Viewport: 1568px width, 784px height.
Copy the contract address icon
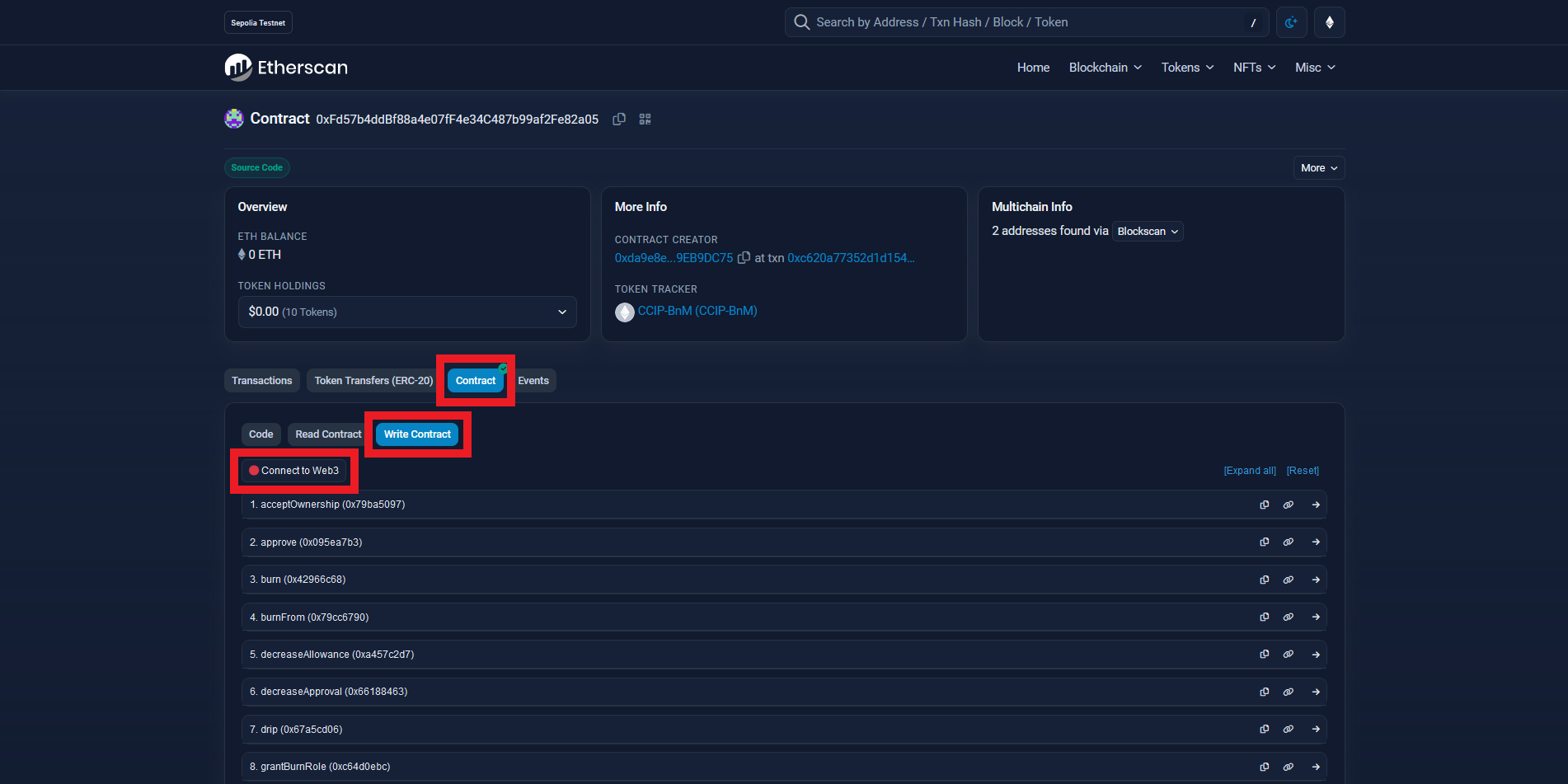(618, 120)
